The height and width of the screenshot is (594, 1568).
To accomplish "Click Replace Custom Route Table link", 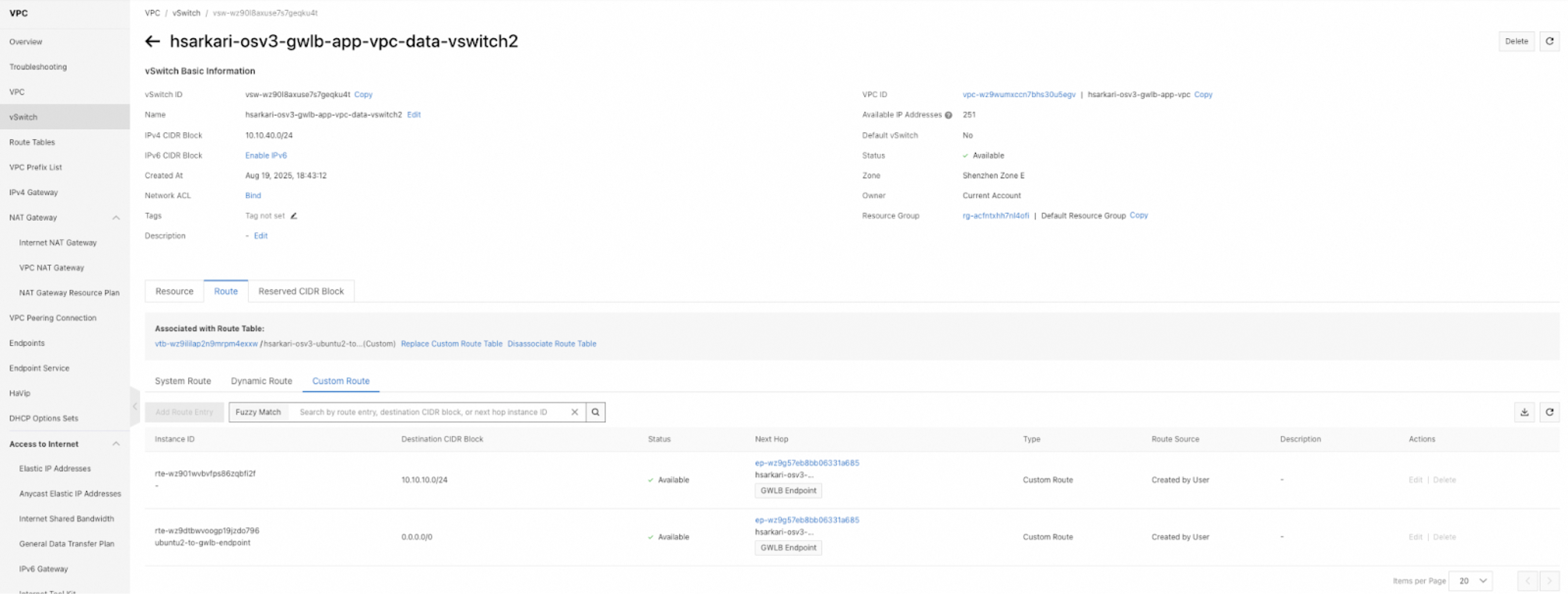I will pyautogui.click(x=451, y=344).
